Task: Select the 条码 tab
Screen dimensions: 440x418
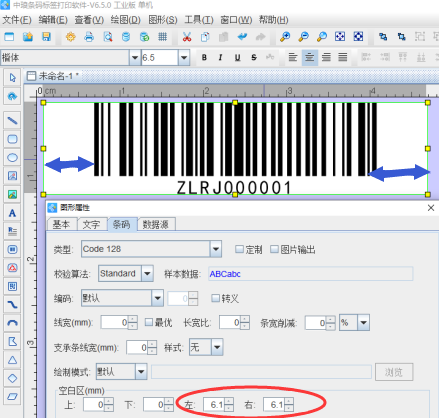Action: pyautogui.click(x=122, y=224)
